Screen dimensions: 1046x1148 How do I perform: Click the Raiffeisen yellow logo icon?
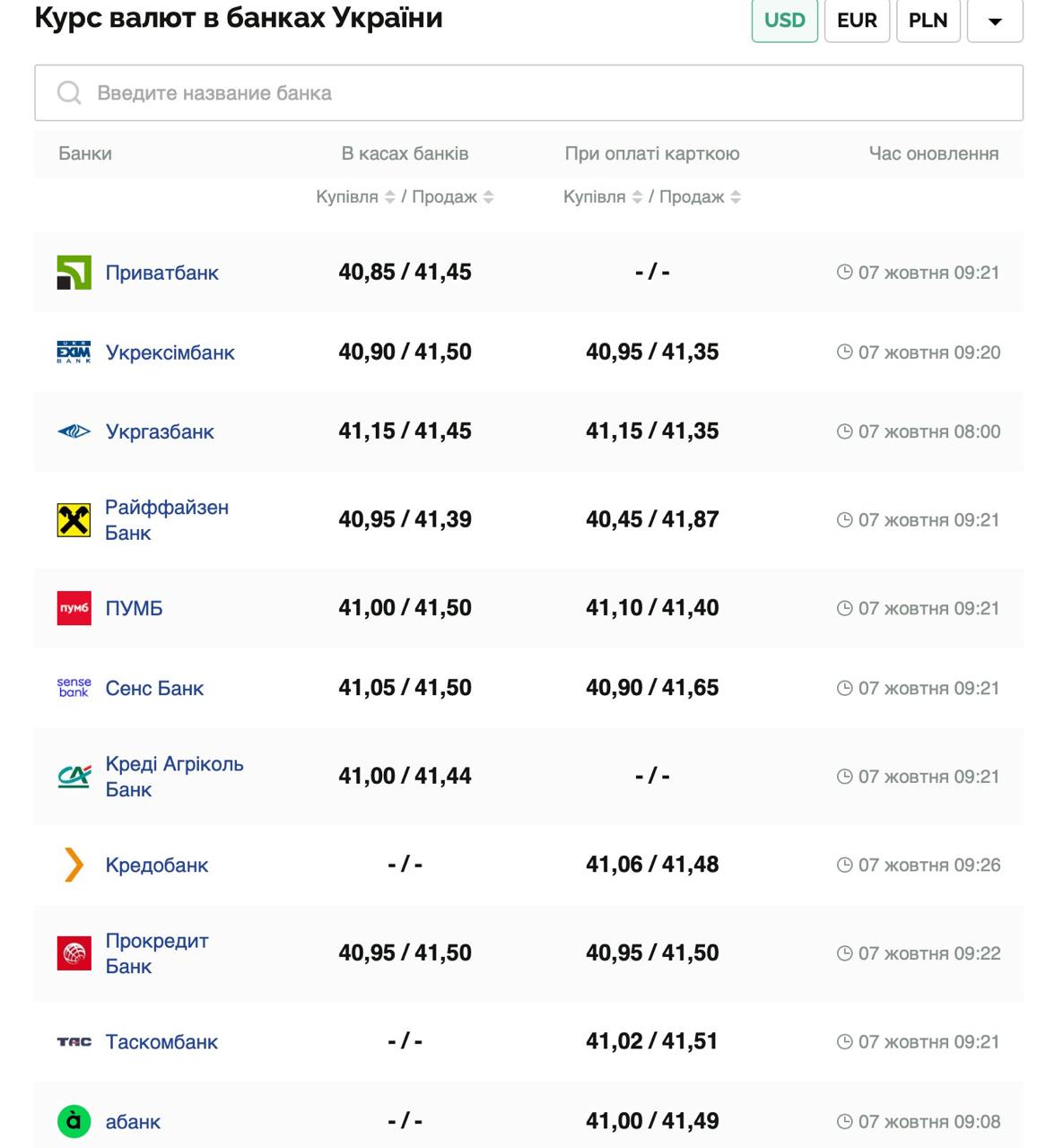[74, 520]
